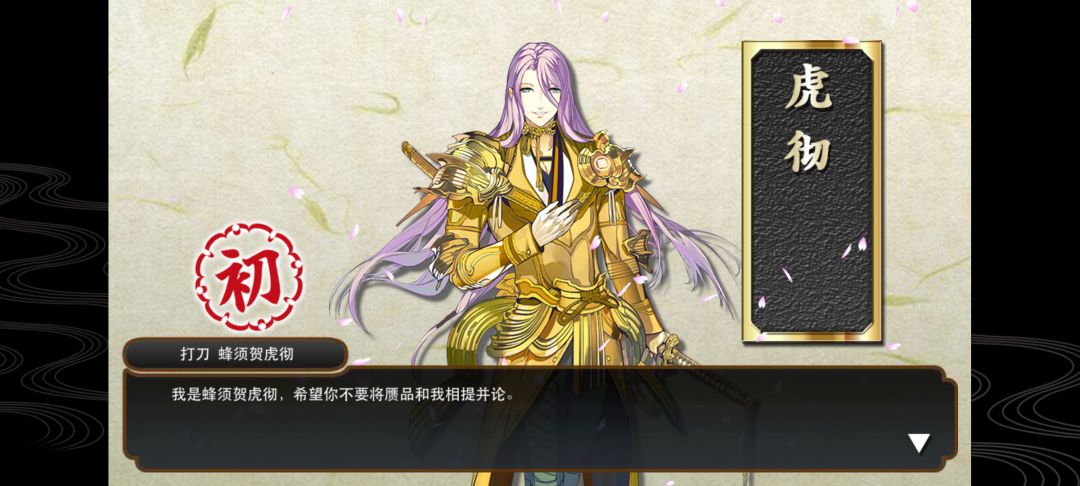Click the 虎 character on the plaque
This screenshot has height=486, width=1080.
coord(811,88)
